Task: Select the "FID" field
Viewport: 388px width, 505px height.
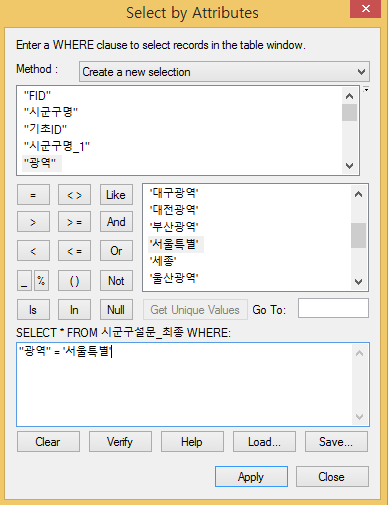Action: 37,96
